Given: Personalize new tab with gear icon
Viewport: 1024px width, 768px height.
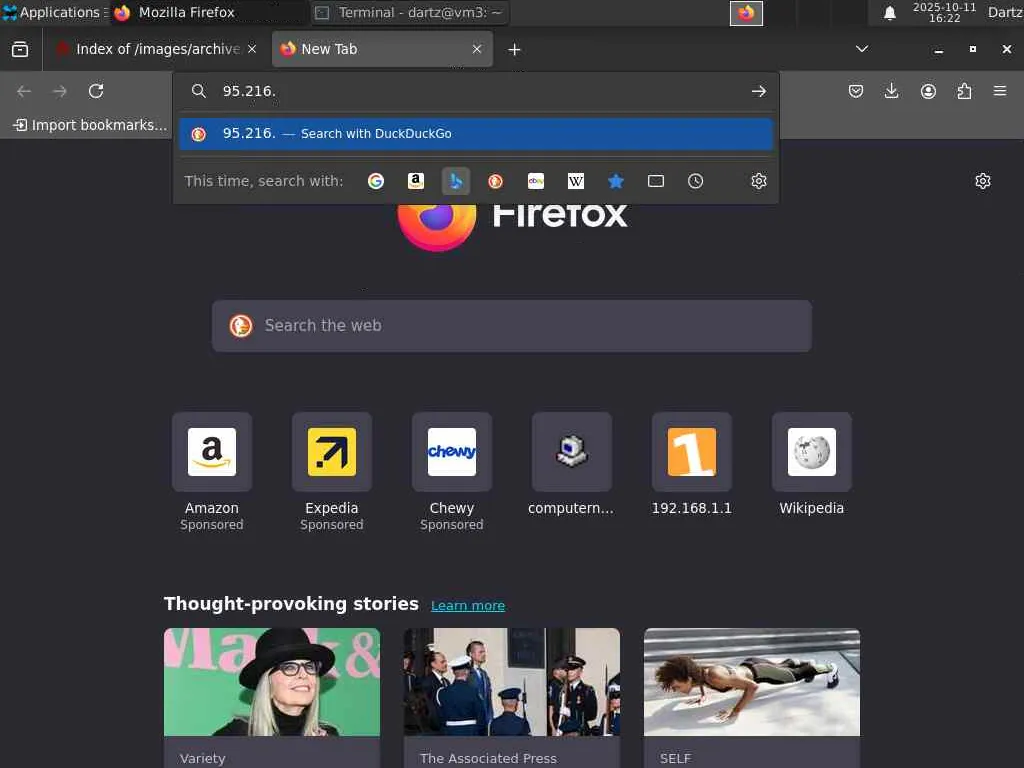Looking at the screenshot, I should [x=983, y=181].
